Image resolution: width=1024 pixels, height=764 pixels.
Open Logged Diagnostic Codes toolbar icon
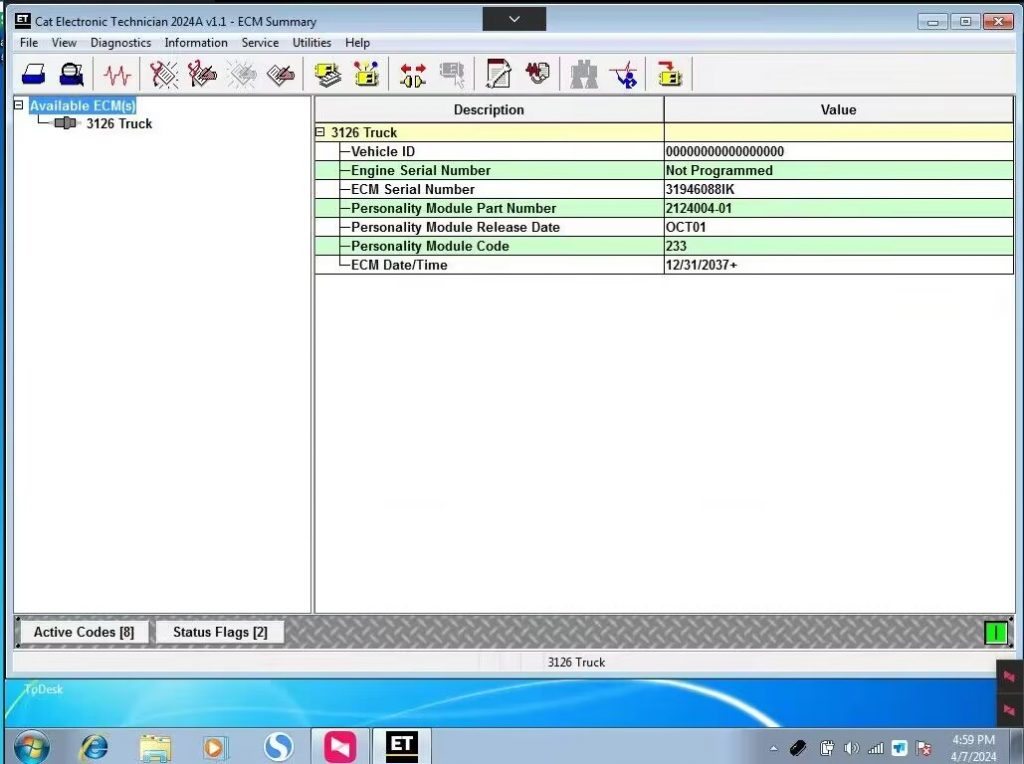pos(203,75)
